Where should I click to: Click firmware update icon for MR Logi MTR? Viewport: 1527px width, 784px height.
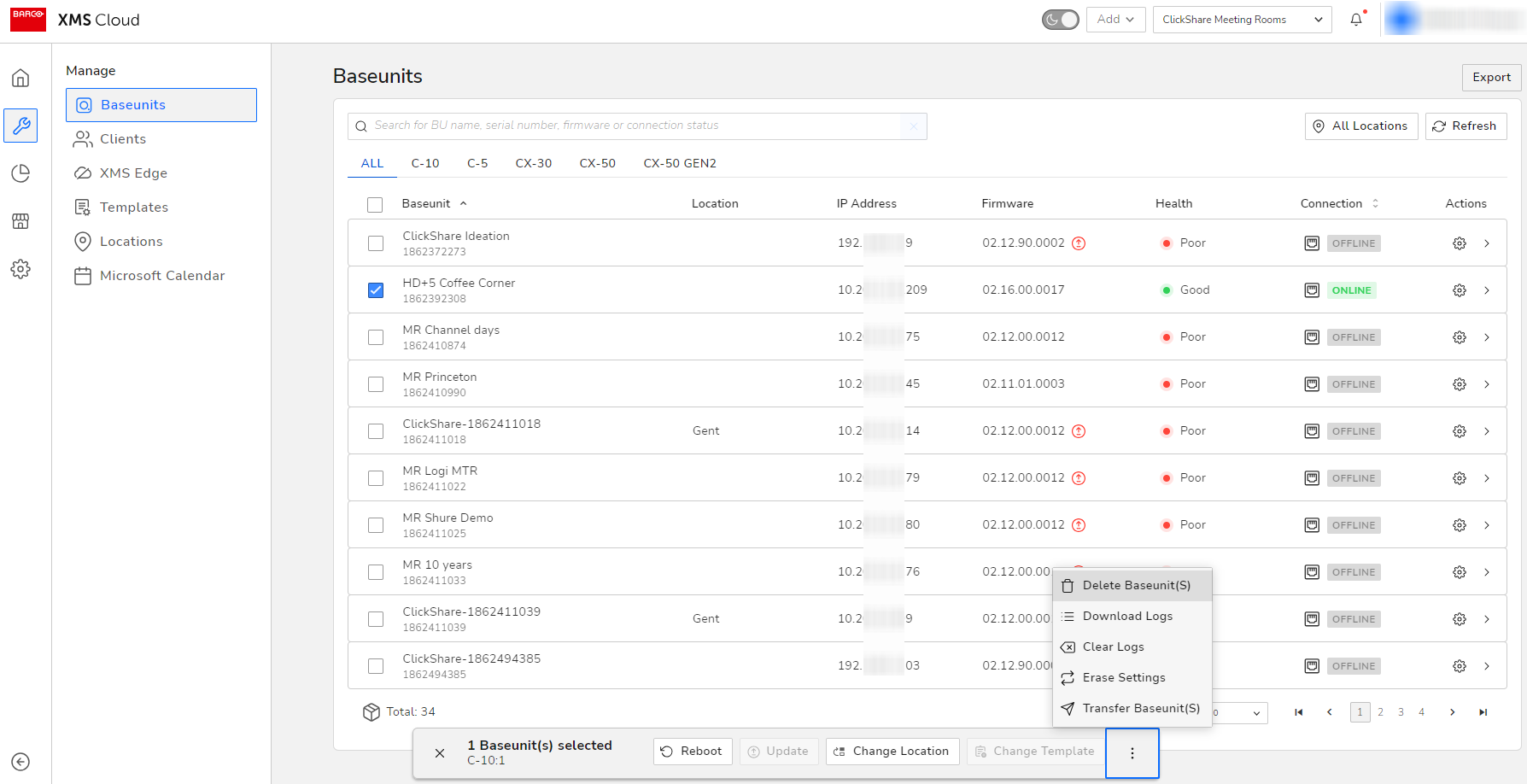pyautogui.click(x=1079, y=478)
